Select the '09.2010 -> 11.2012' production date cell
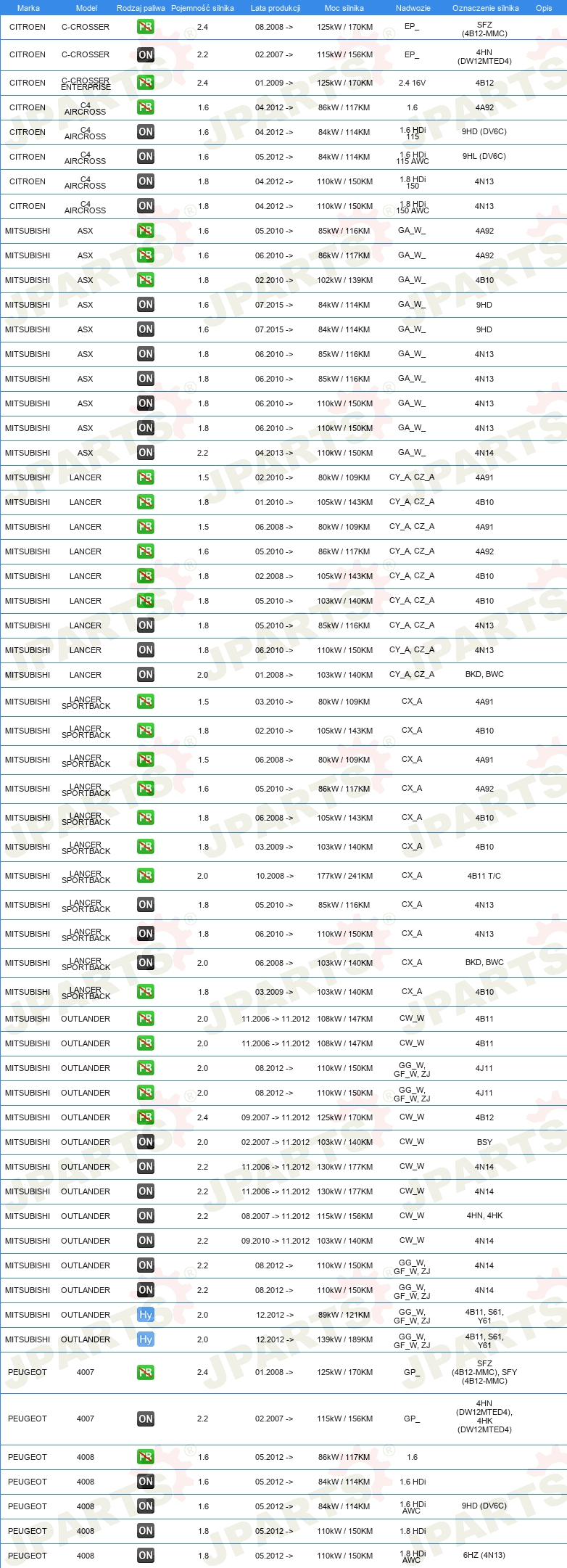Viewport: 567px width, 1568px height. 276,1241
